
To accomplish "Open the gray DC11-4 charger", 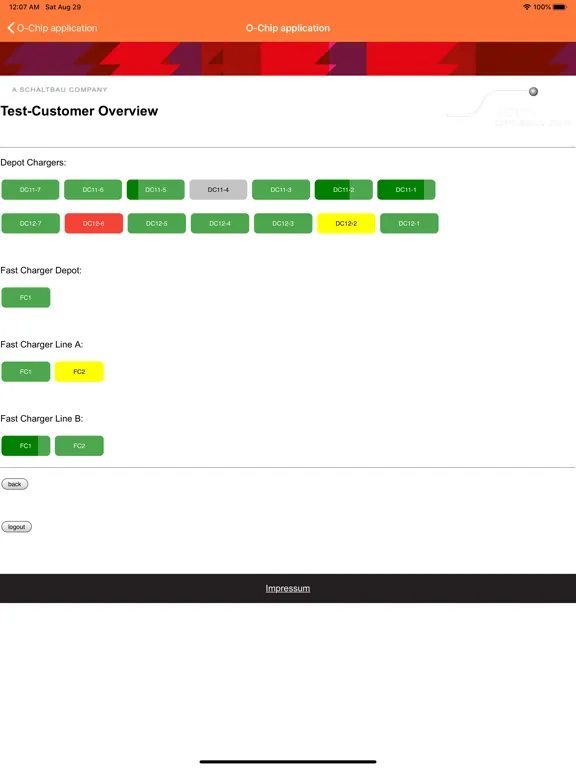I will pyautogui.click(x=218, y=190).
